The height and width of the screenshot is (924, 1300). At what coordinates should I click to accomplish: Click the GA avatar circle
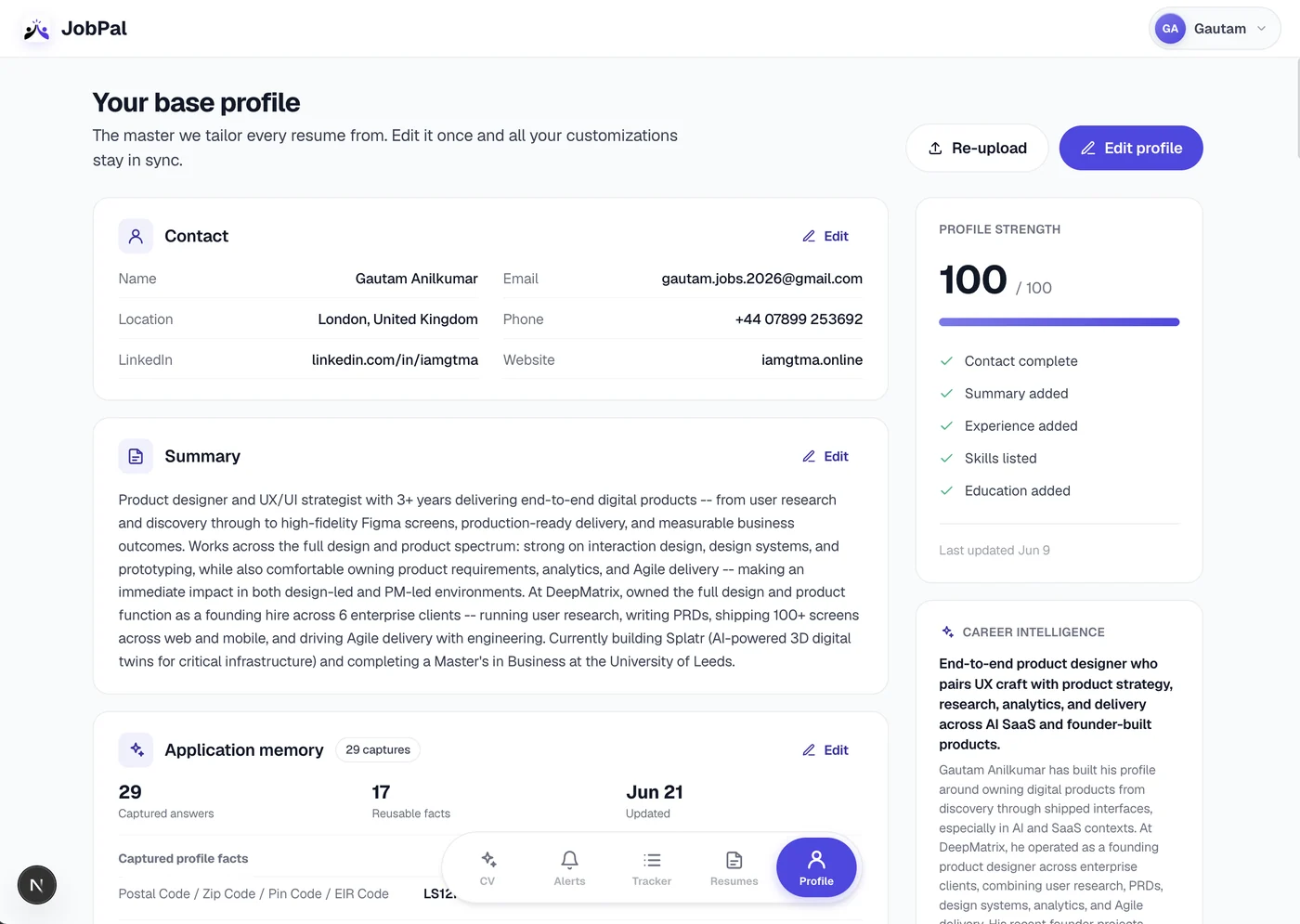coord(1170,29)
